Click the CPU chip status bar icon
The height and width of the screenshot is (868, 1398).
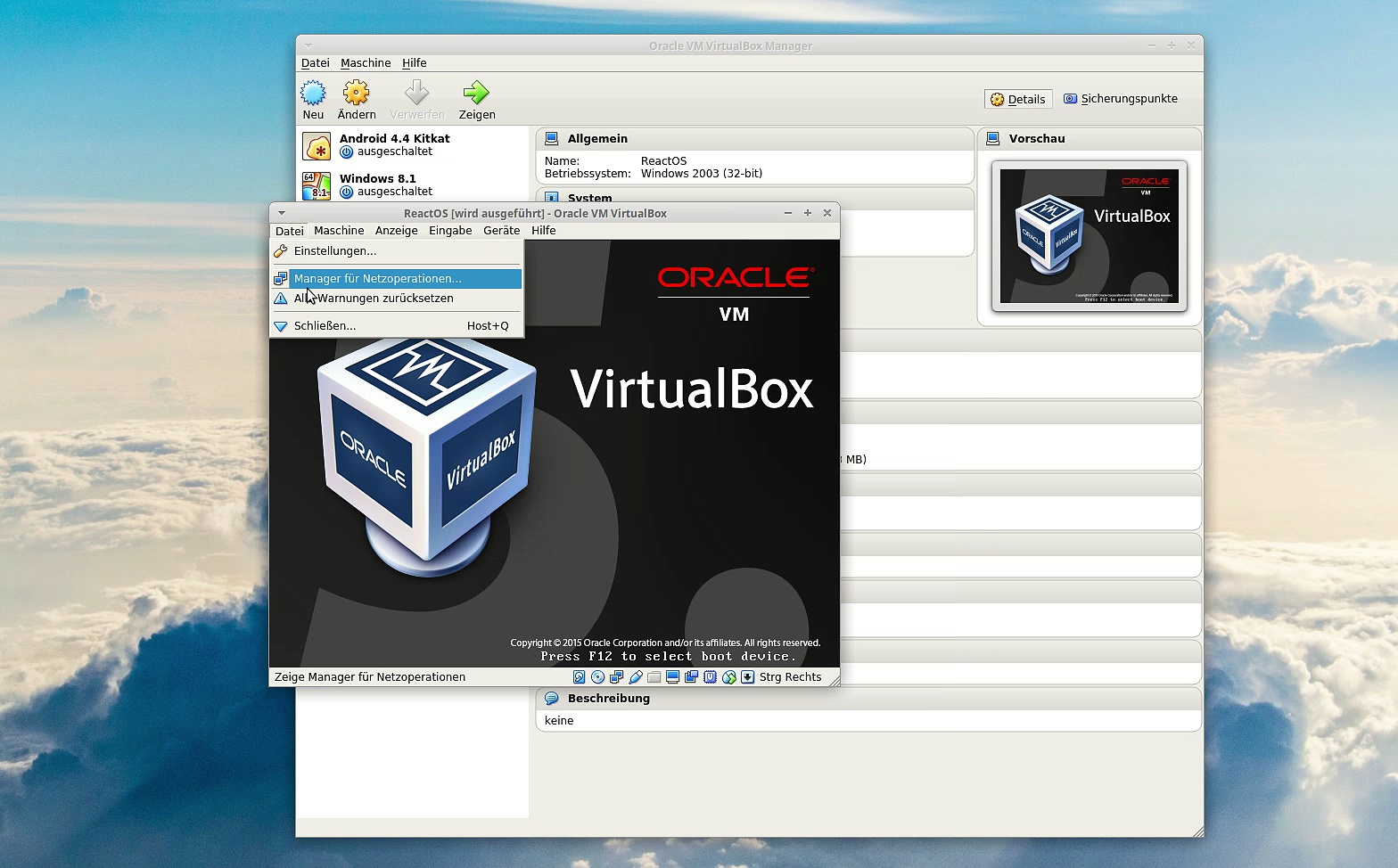coord(711,677)
